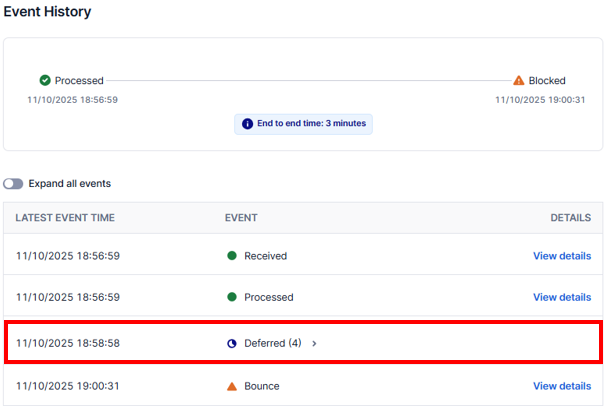Click the orange Blocked warning triangle icon
608x409 pixels.
(518, 80)
